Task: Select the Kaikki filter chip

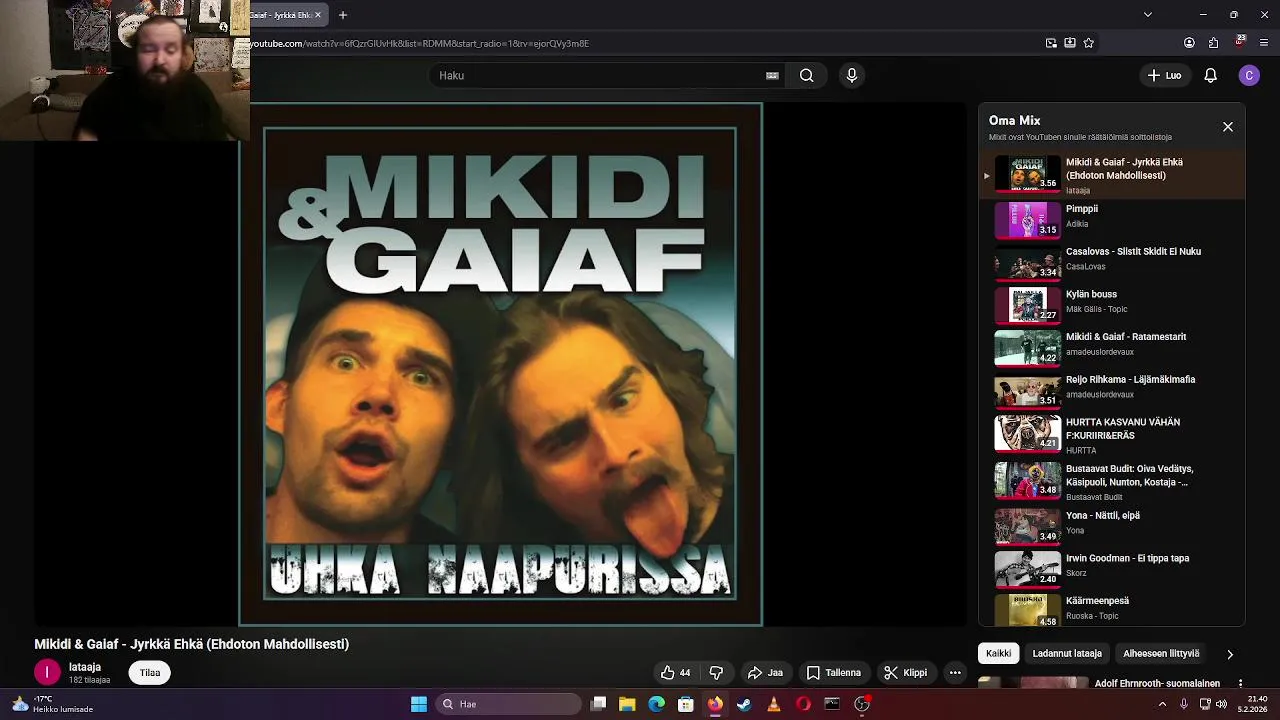Action: (x=998, y=654)
